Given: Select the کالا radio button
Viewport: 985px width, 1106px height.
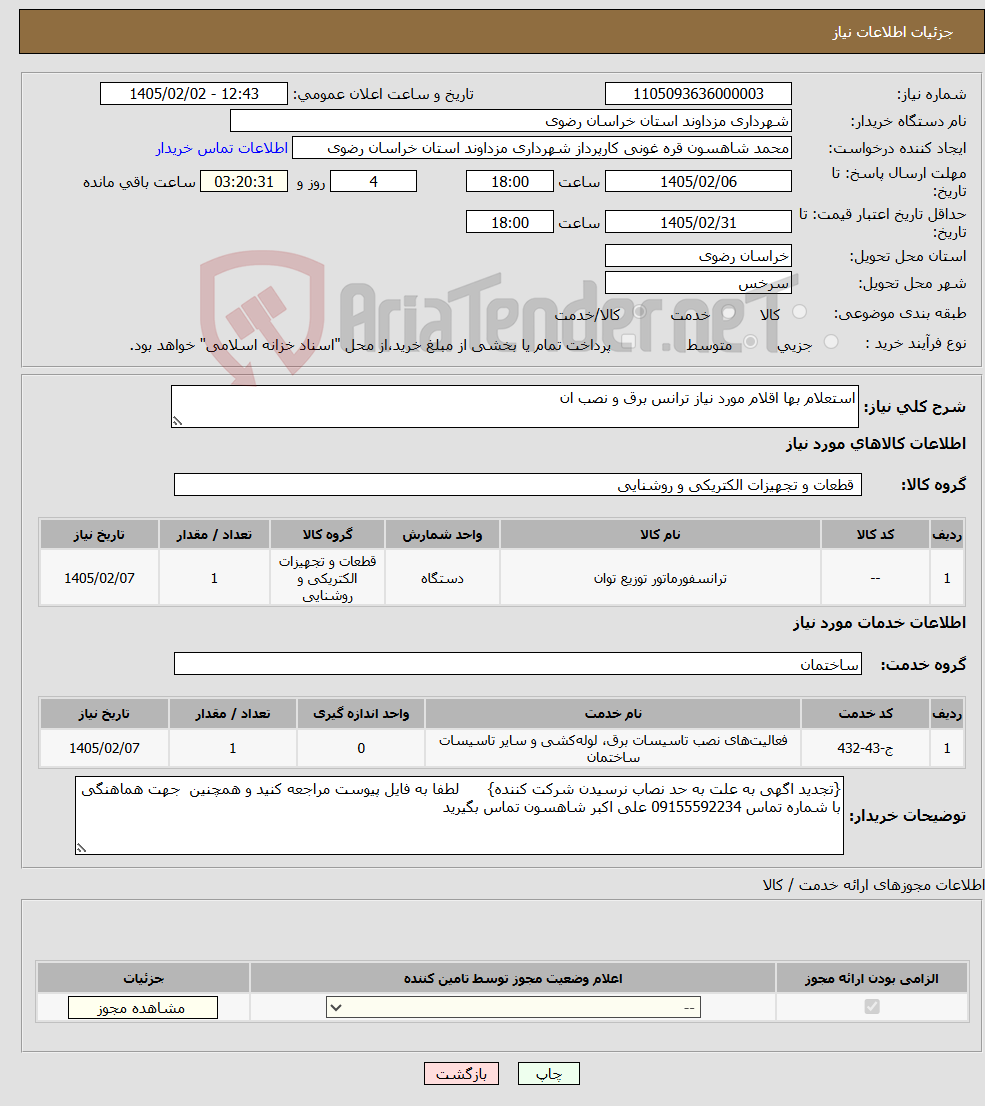Looking at the screenshot, I should click(x=799, y=311).
